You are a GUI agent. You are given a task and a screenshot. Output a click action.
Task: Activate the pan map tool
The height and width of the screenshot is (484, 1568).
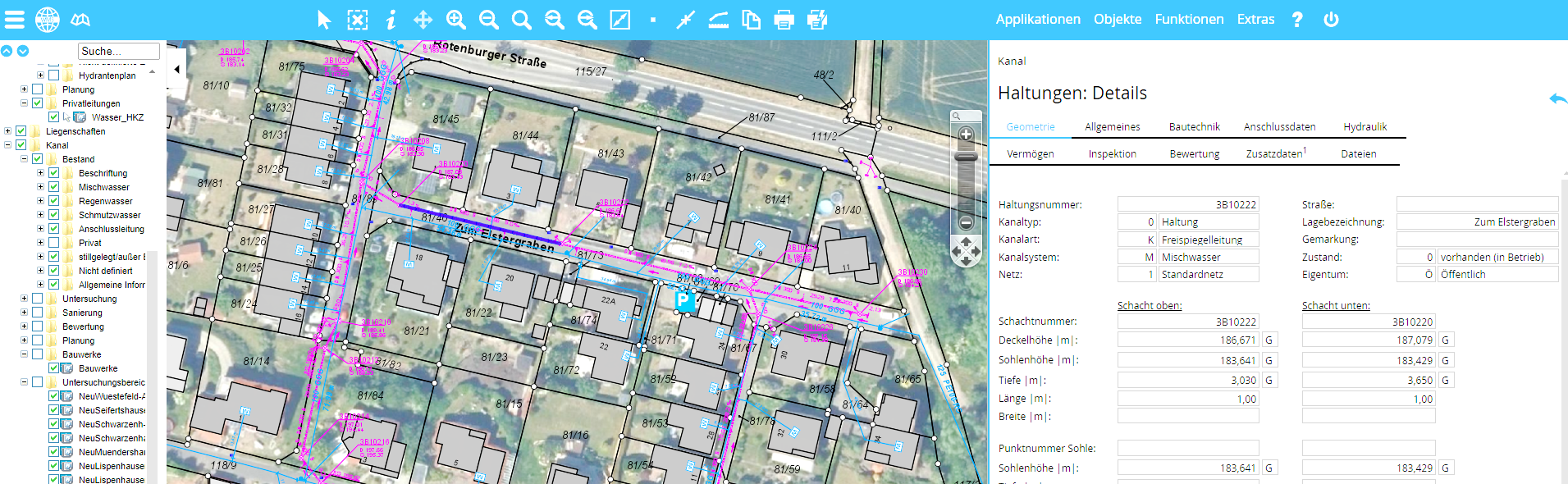[423, 20]
